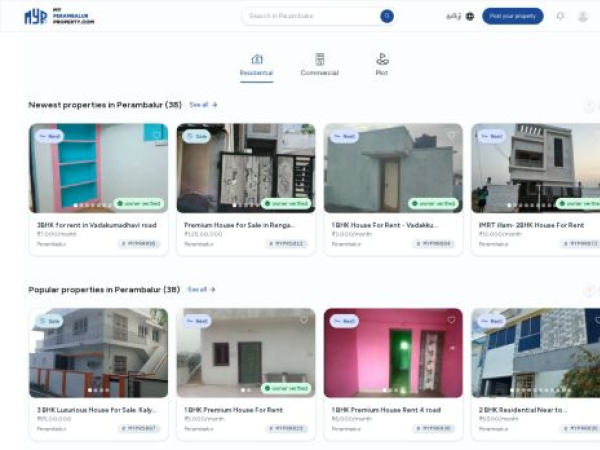Open the My Perambalur Property logo

click(59, 16)
